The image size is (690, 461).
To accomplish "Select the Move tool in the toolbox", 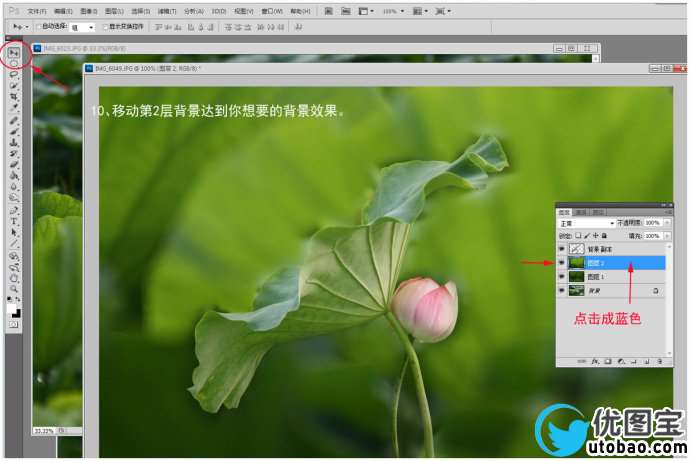I will (14, 51).
